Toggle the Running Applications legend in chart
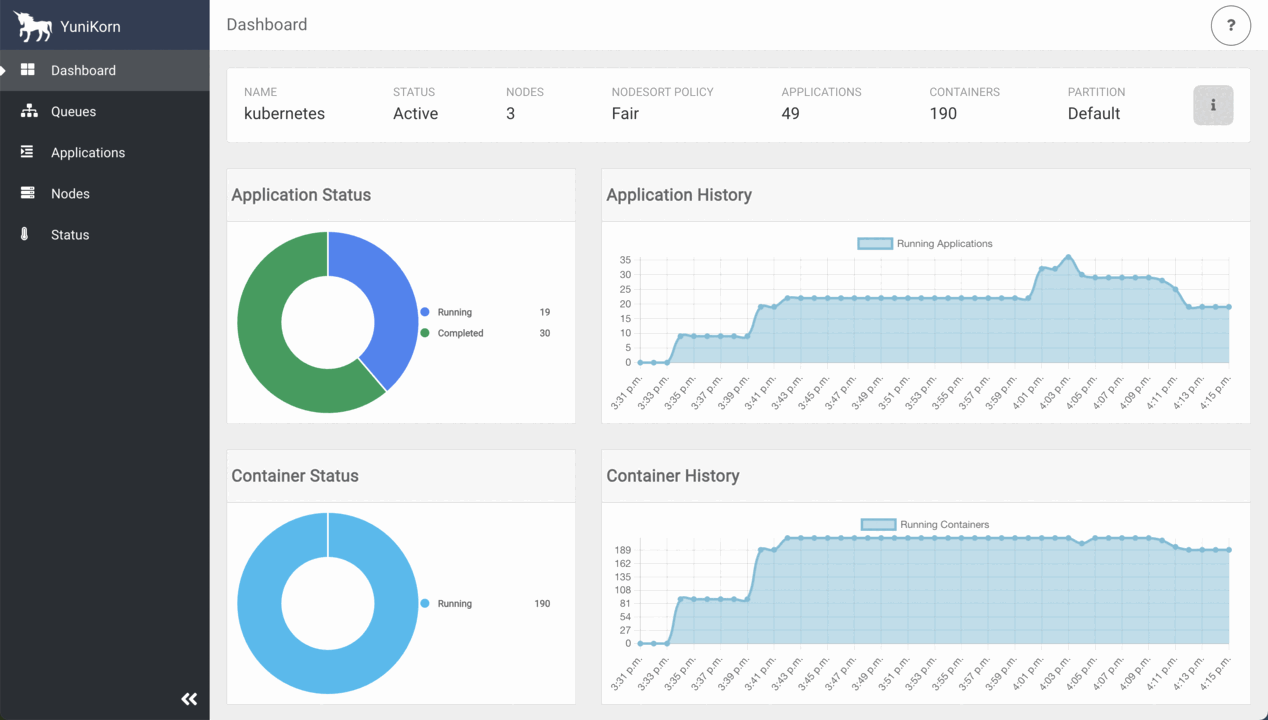The width and height of the screenshot is (1268, 720). pos(925,243)
